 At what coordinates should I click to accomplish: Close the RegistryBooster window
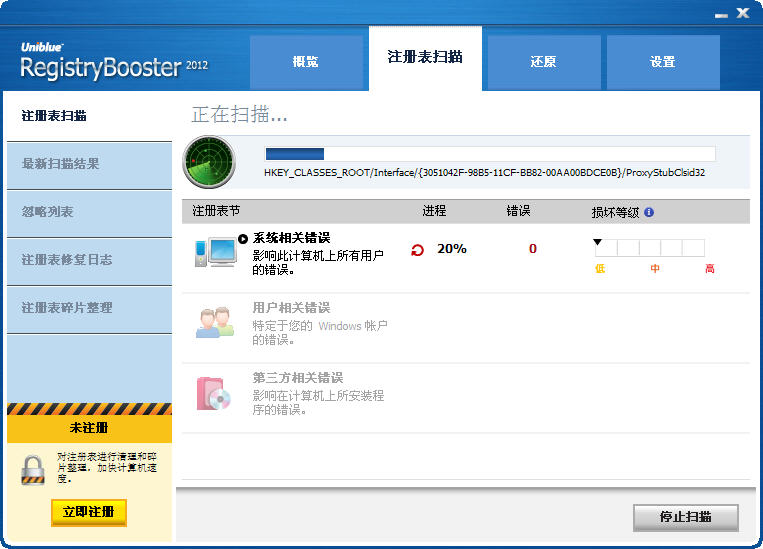click(743, 13)
